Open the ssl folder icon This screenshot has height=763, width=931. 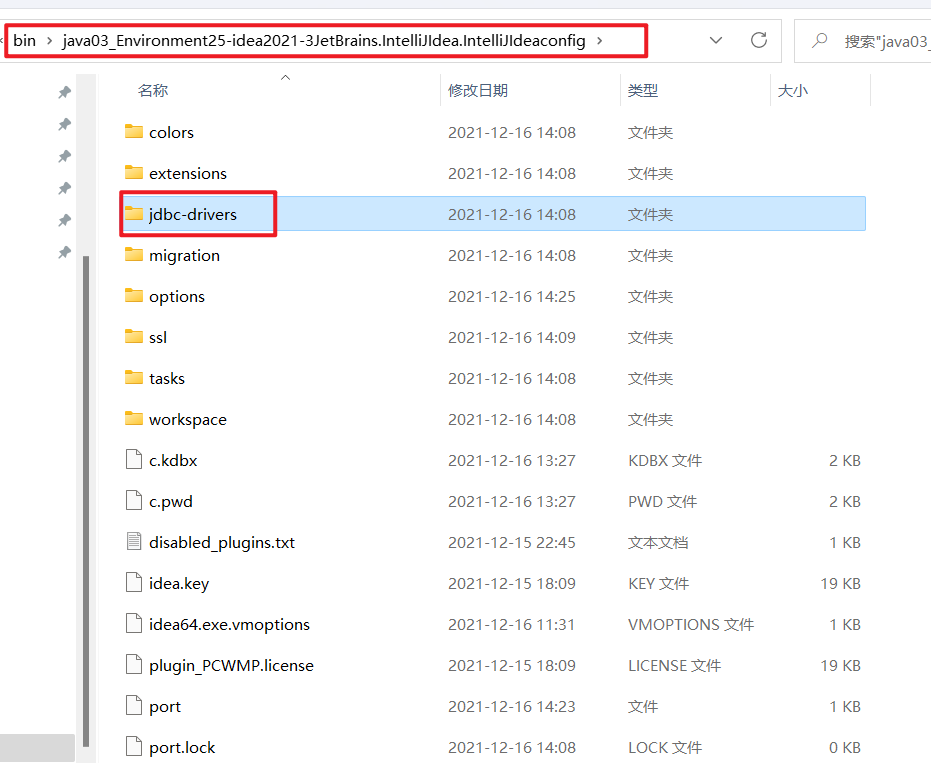135,337
